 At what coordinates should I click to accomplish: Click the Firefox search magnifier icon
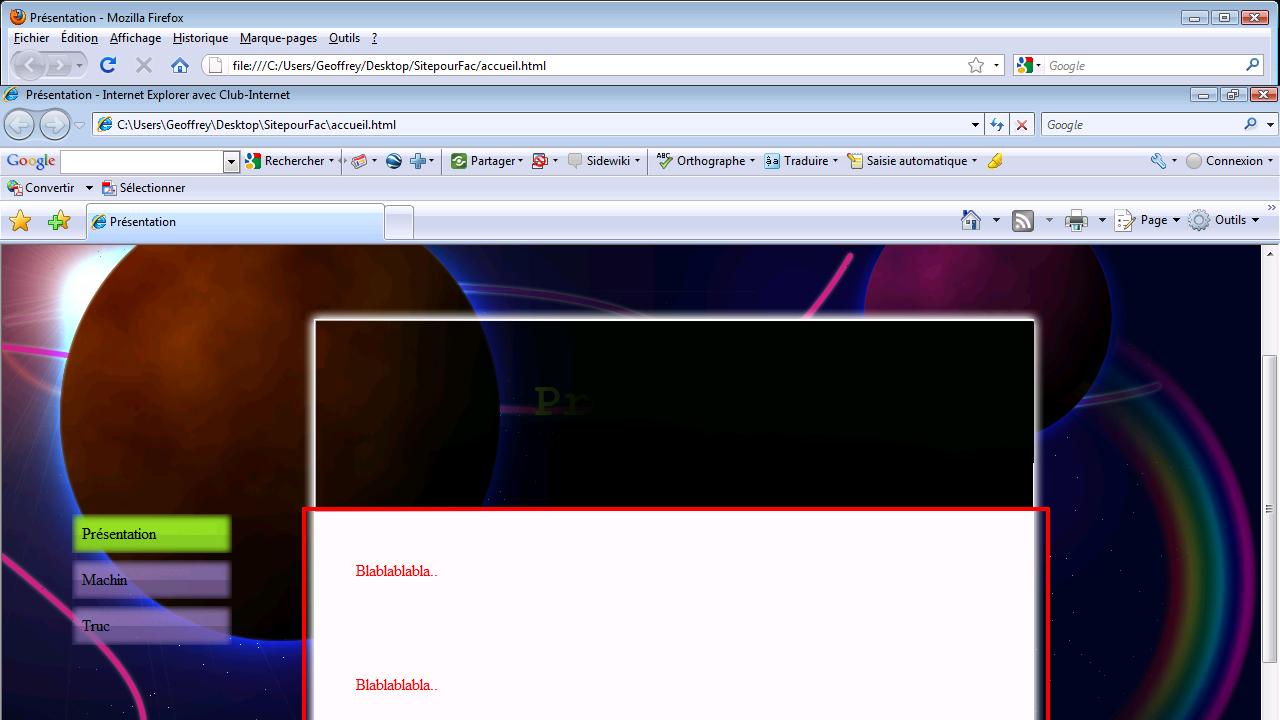(1253, 65)
